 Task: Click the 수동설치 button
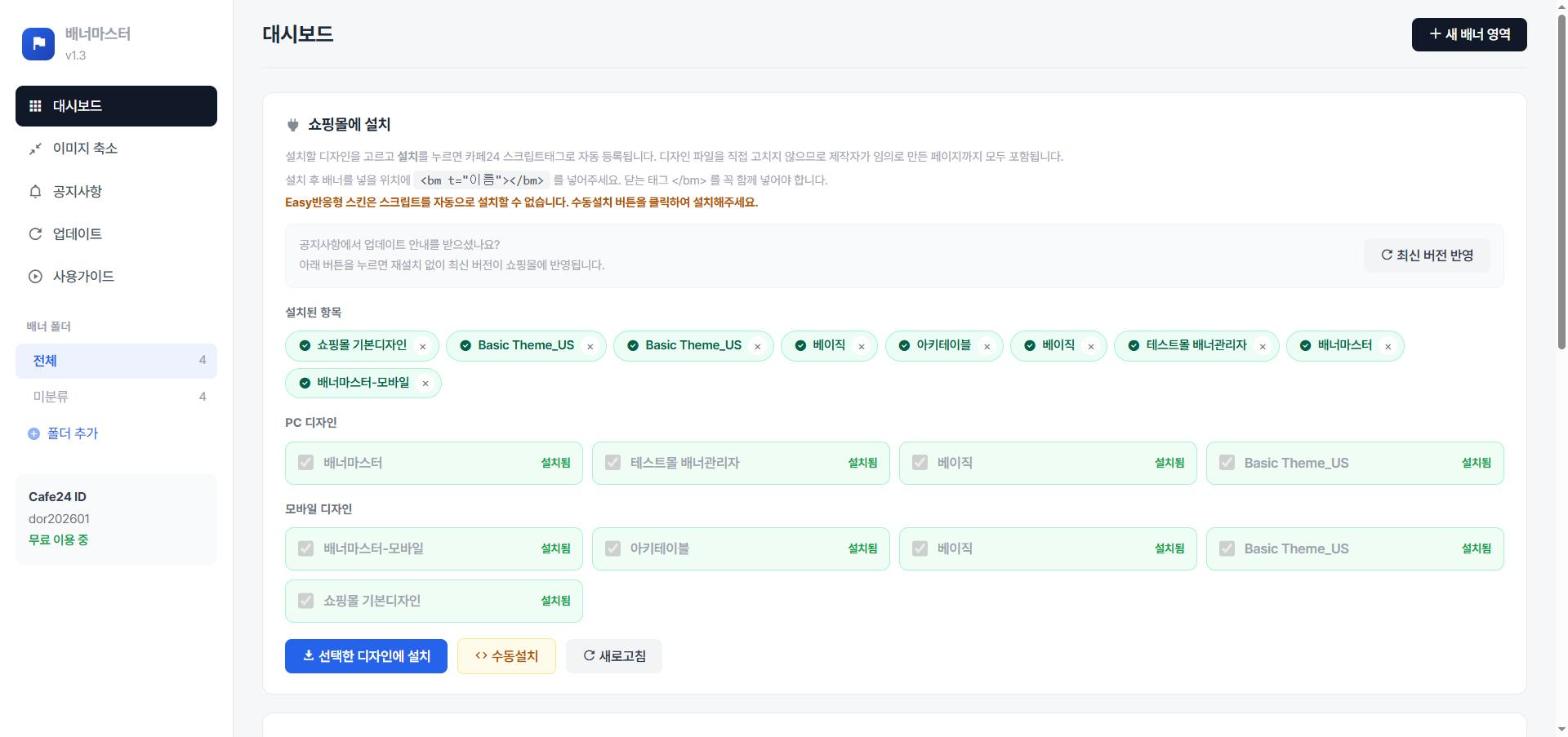click(506, 656)
